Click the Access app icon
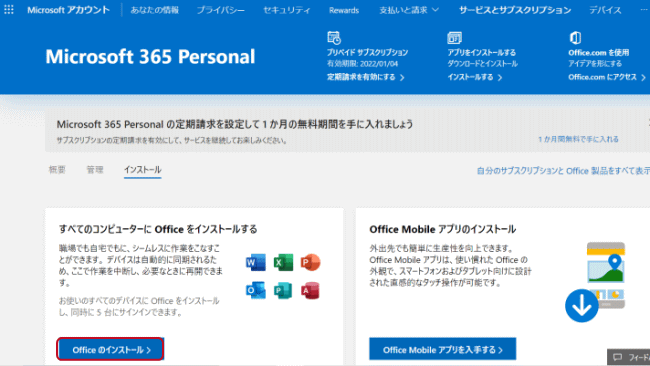The width and height of the screenshot is (650, 366). click(310, 290)
